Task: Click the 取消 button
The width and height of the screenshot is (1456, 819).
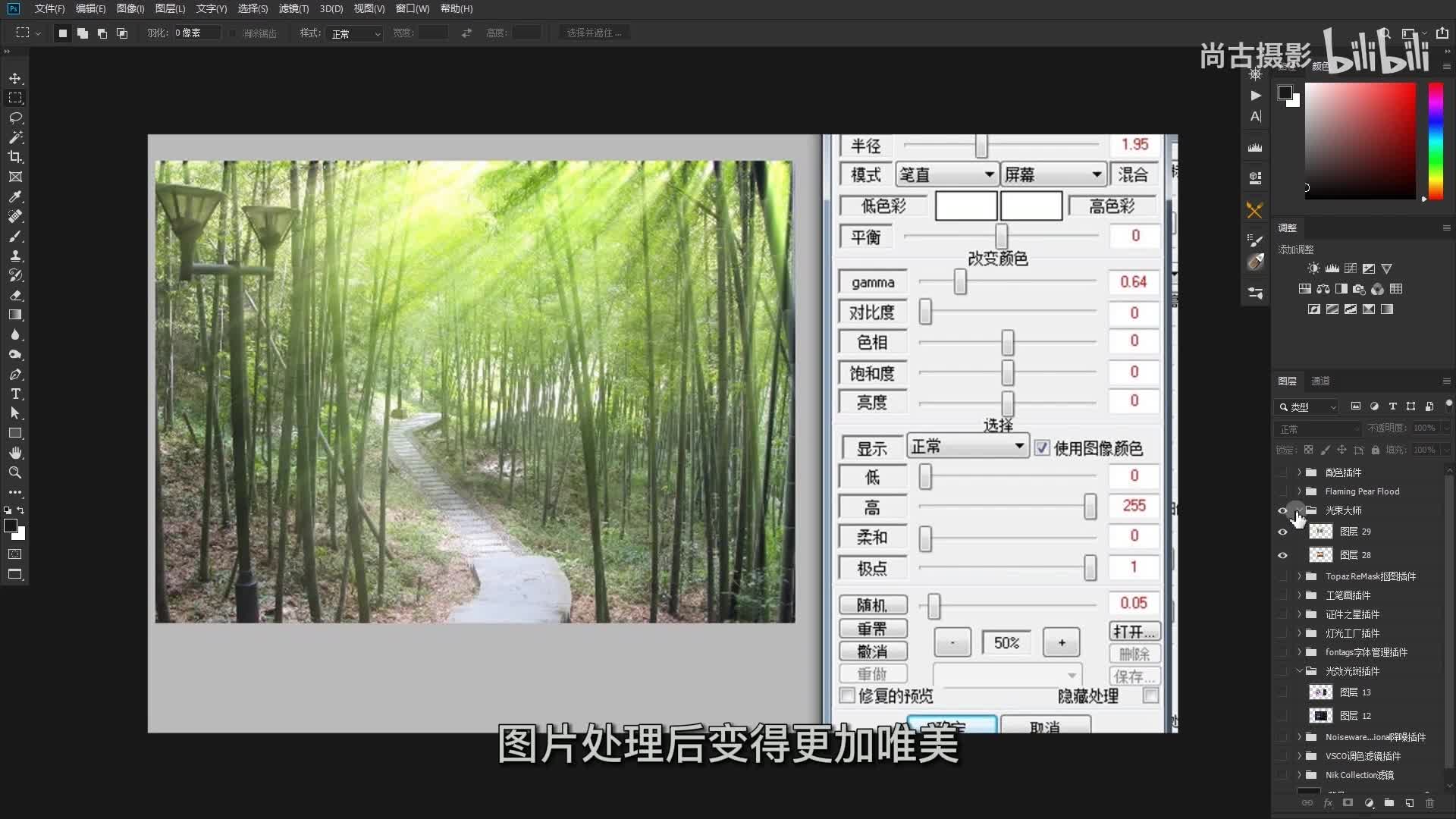Action: pyautogui.click(x=1045, y=726)
